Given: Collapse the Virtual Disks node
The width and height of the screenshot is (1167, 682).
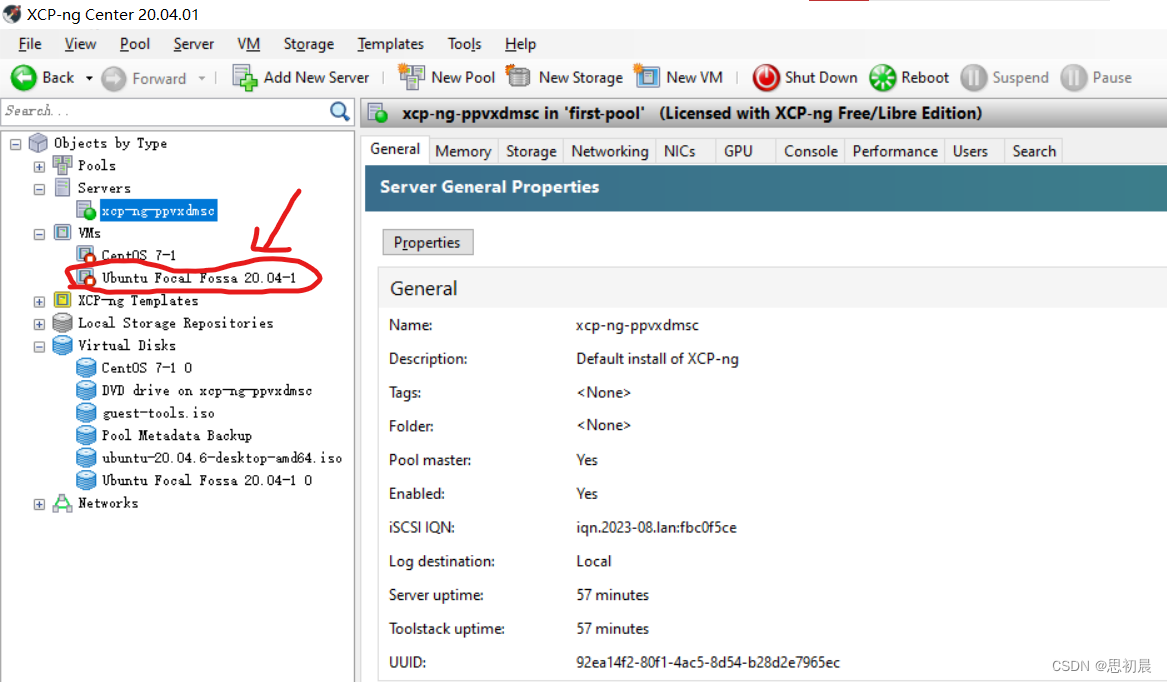Looking at the screenshot, I should tap(39, 347).
